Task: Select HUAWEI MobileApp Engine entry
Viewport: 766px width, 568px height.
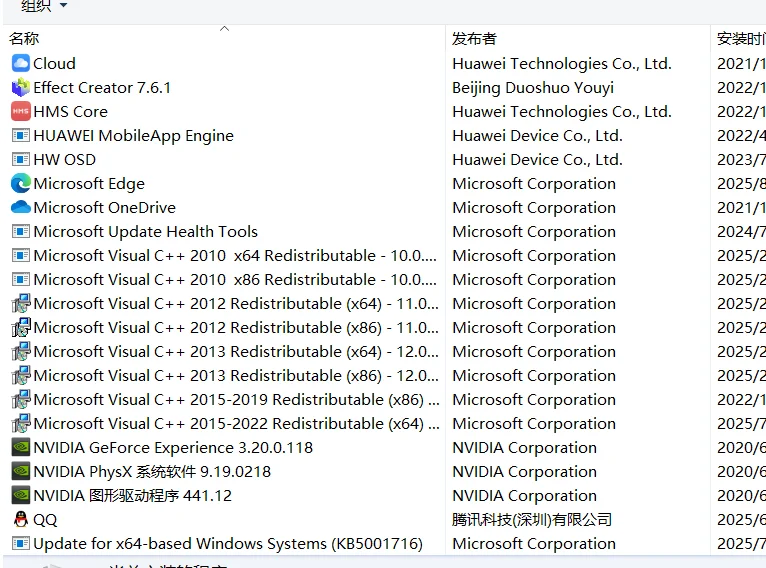Action: click(133, 135)
